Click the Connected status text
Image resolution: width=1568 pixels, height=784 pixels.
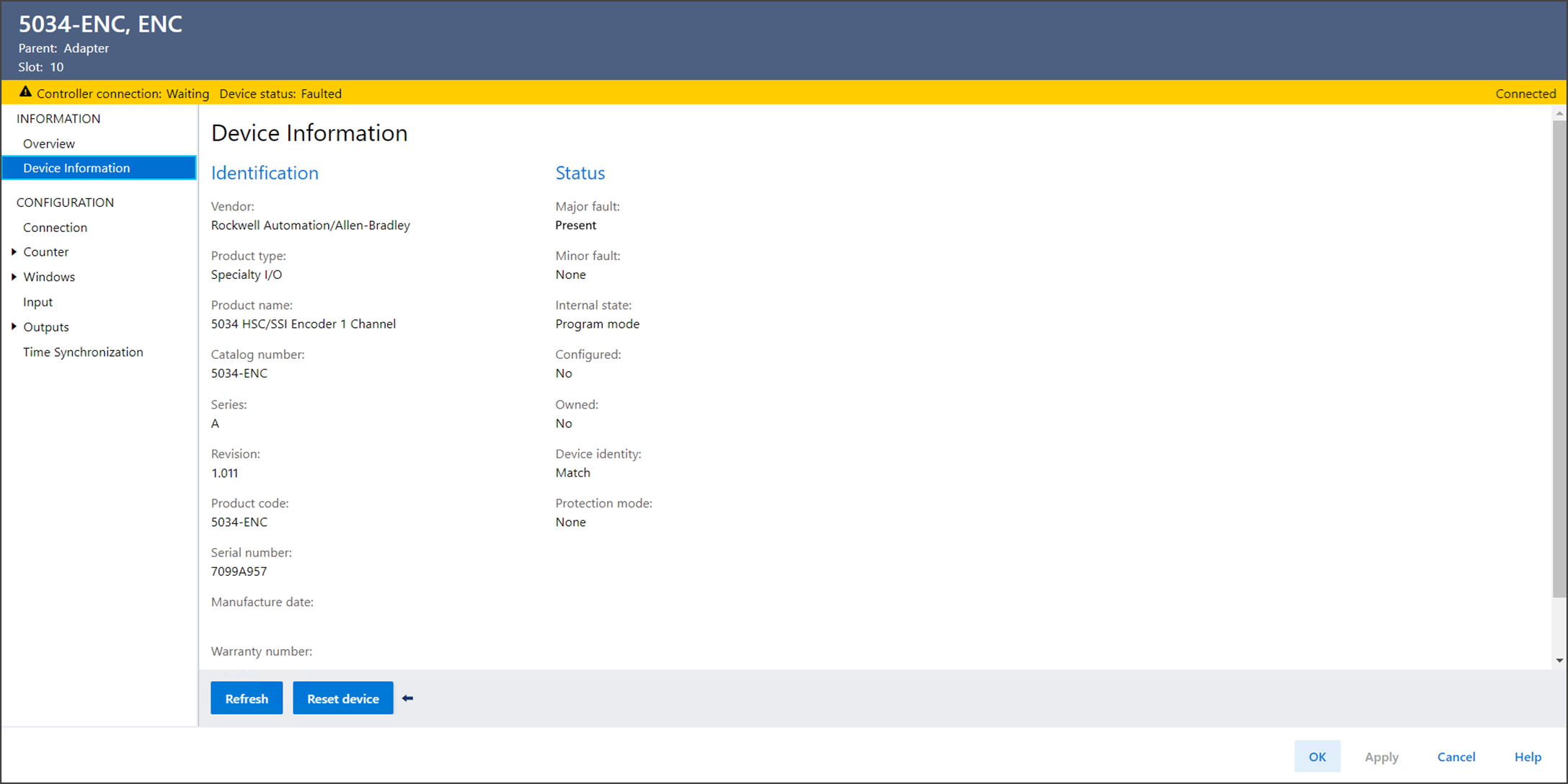click(1525, 94)
